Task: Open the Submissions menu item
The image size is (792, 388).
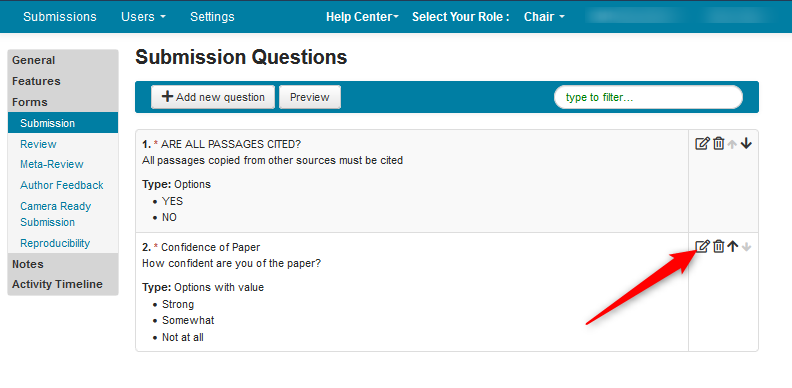Action: pos(60,17)
